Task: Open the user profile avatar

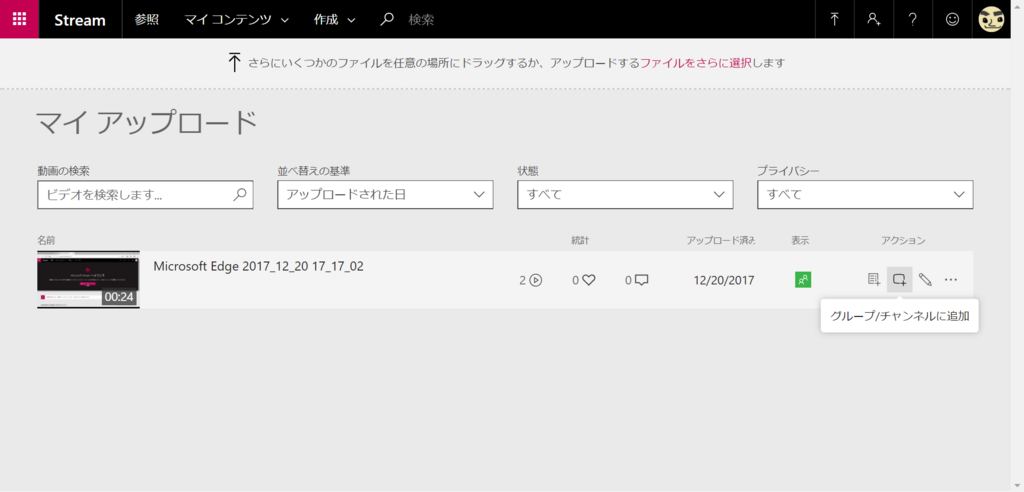Action: click(x=991, y=20)
